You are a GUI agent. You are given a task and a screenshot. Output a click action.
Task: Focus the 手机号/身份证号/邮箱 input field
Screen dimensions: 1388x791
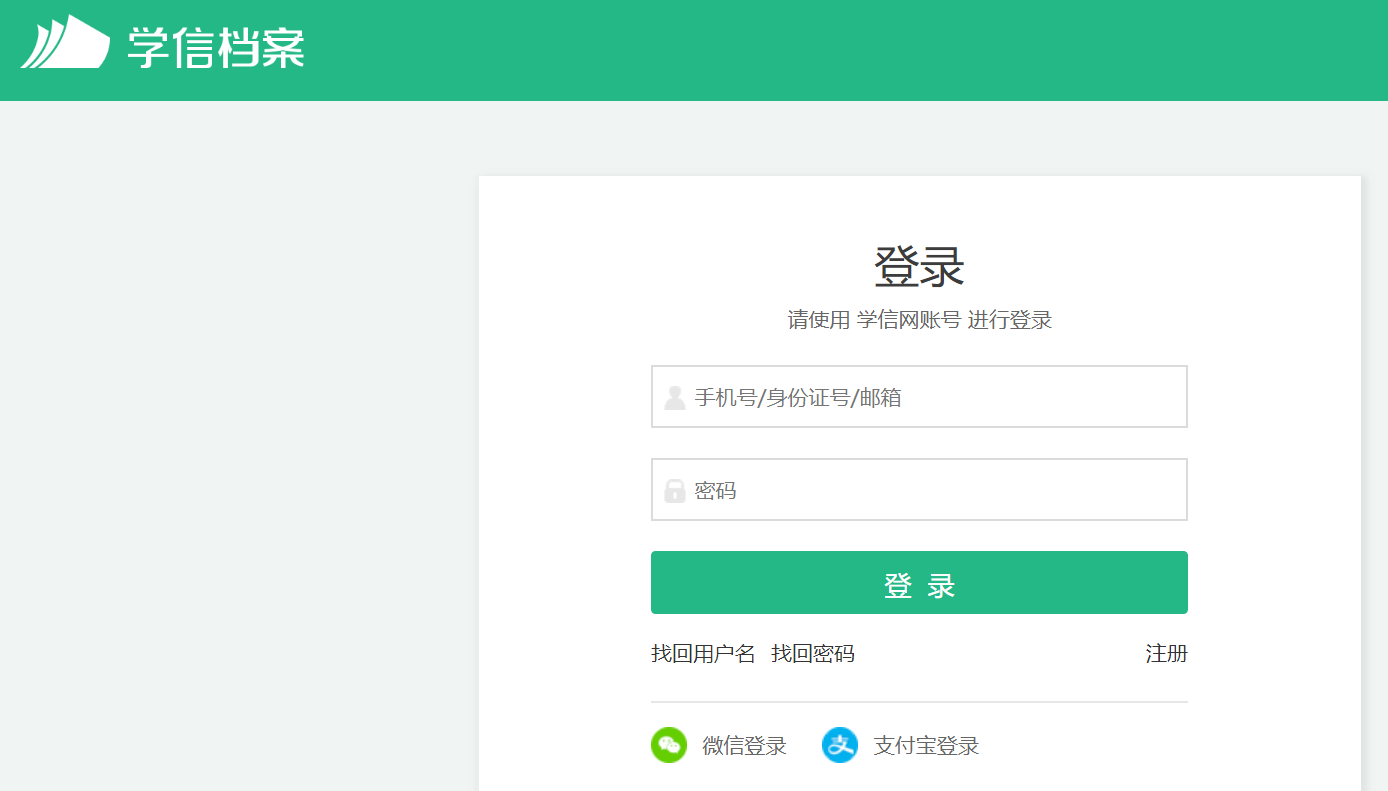pyautogui.click(x=919, y=397)
